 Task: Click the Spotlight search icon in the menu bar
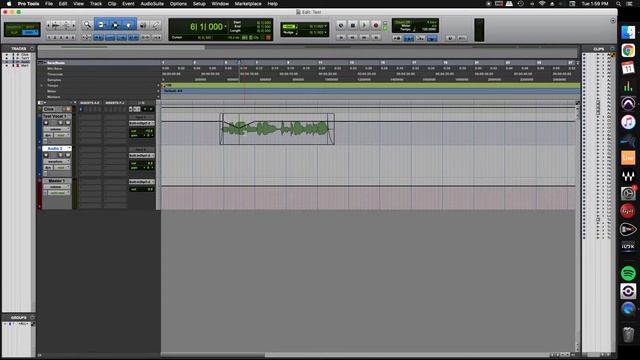tap(619, 4)
